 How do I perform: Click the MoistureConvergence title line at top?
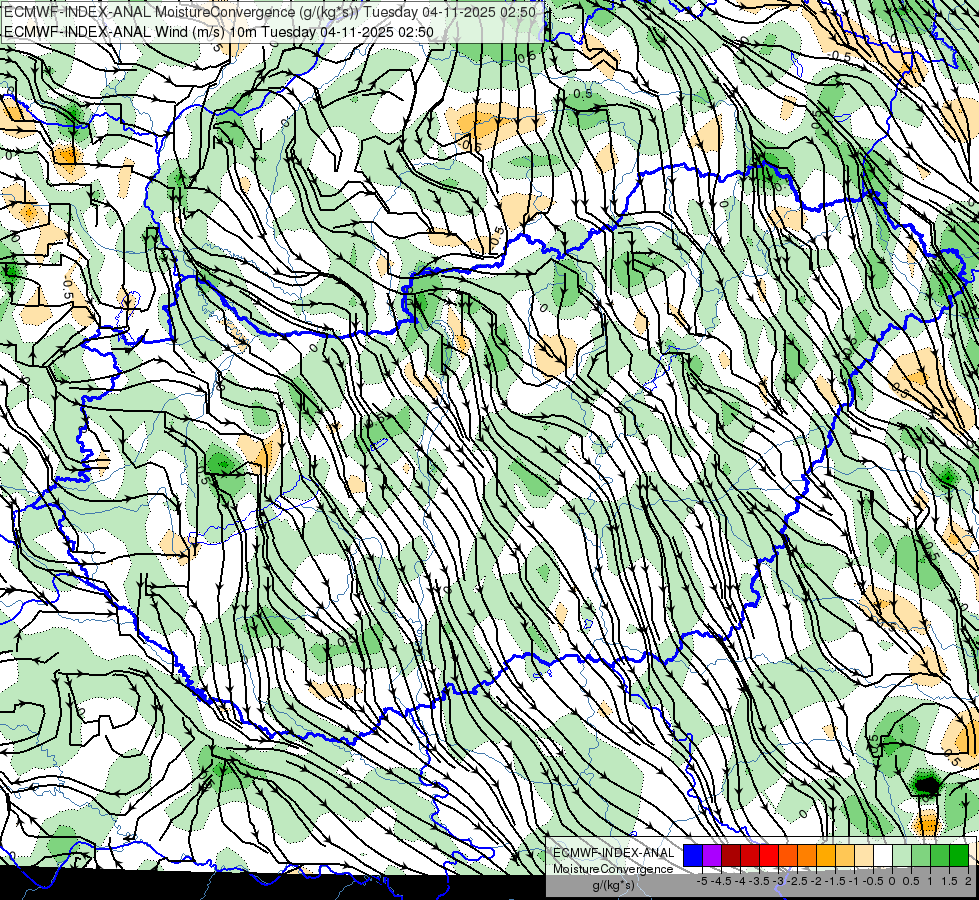click(x=270, y=12)
